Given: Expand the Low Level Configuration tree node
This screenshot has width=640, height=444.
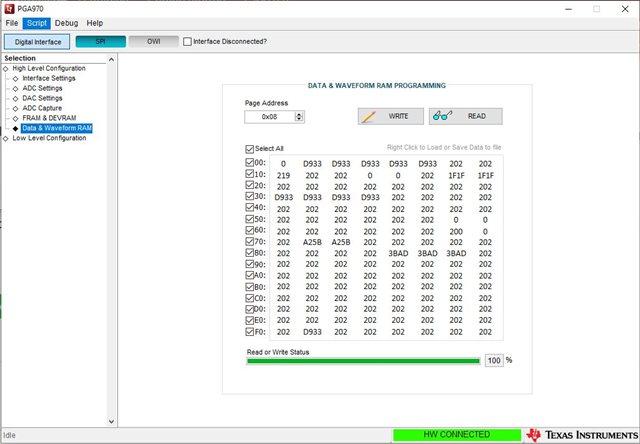Looking at the screenshot, I should (x=6, y=138).
